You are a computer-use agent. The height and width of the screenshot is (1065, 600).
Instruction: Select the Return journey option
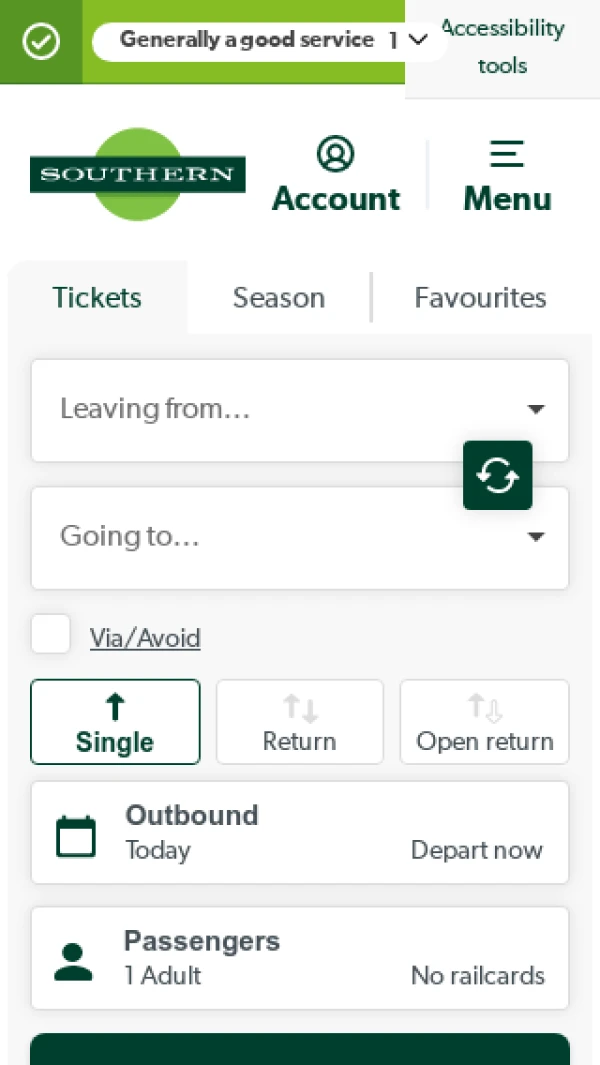click(x=300, y=723)
